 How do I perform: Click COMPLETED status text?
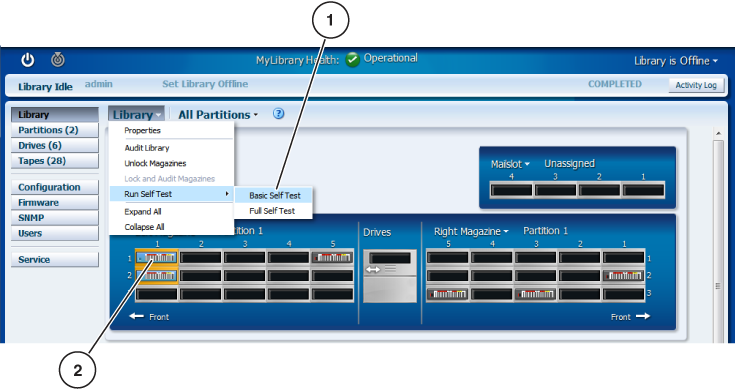point(615,84)
